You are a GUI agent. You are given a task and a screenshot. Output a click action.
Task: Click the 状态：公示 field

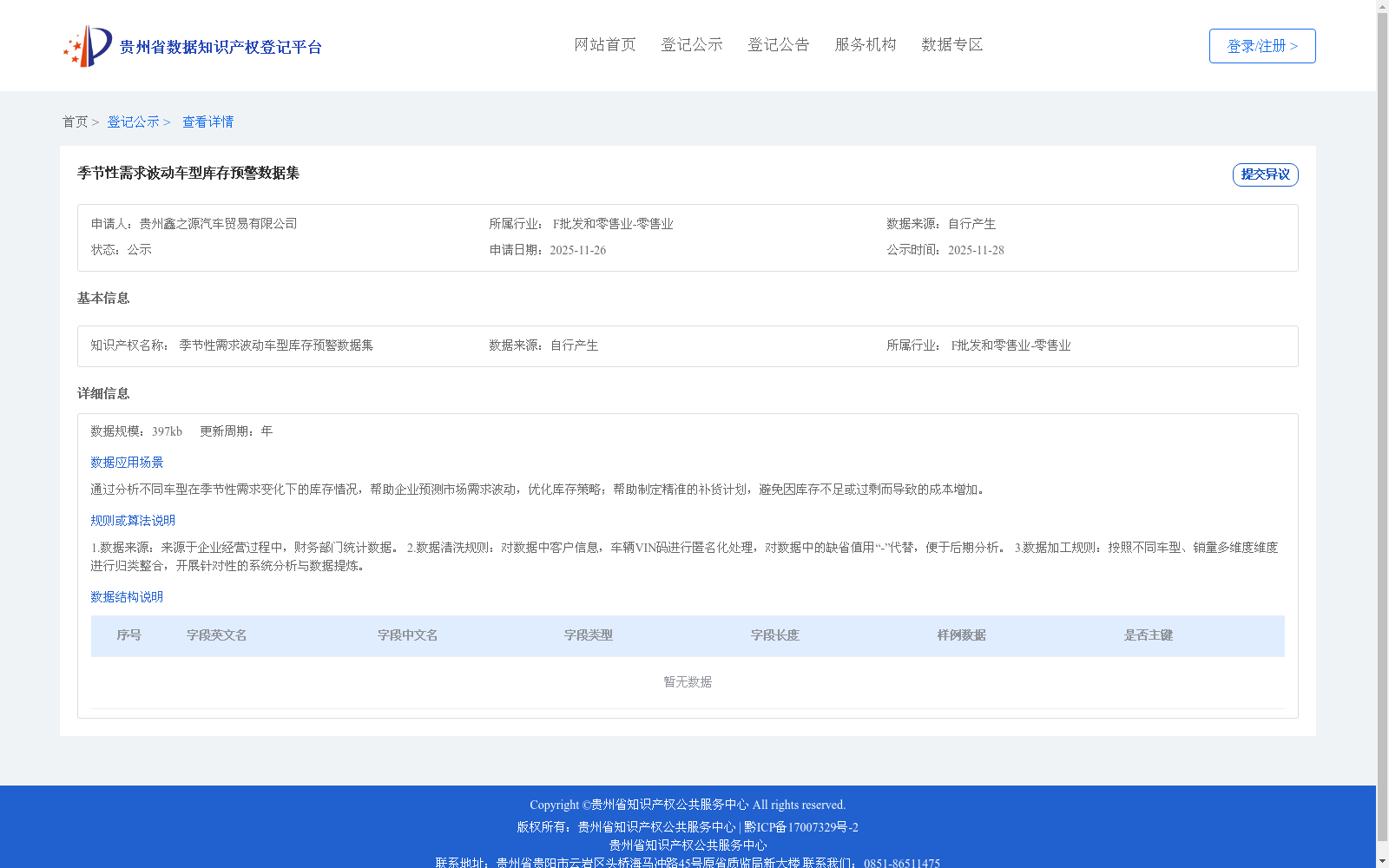[x=122, y=250]
